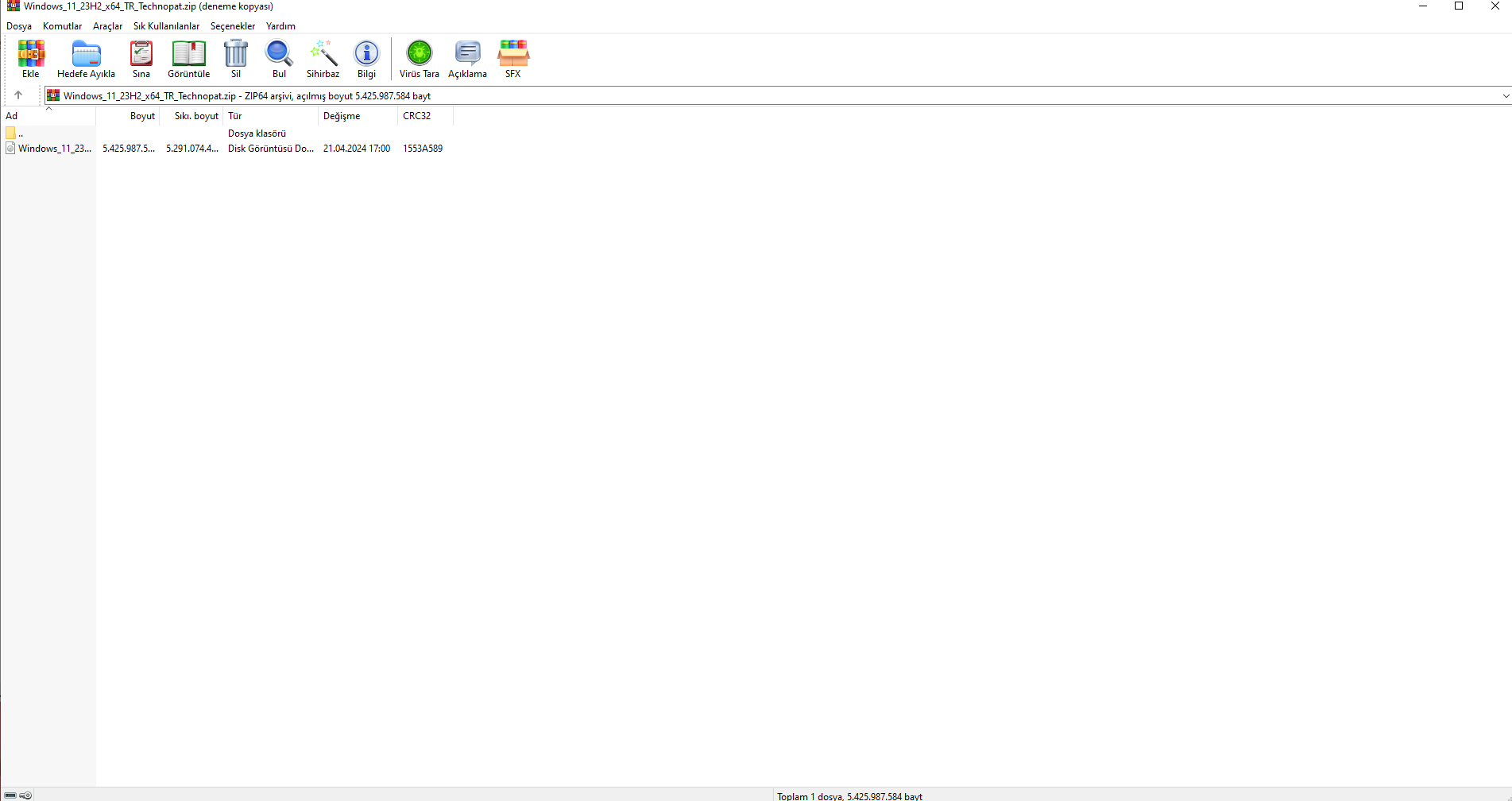Sort by Boyut column header

128,116
